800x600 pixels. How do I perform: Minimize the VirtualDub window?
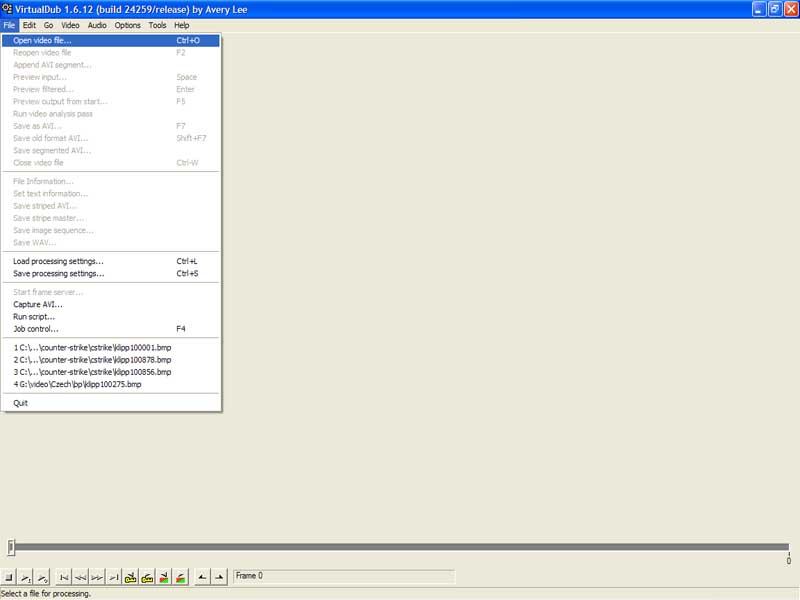[759, 9]
